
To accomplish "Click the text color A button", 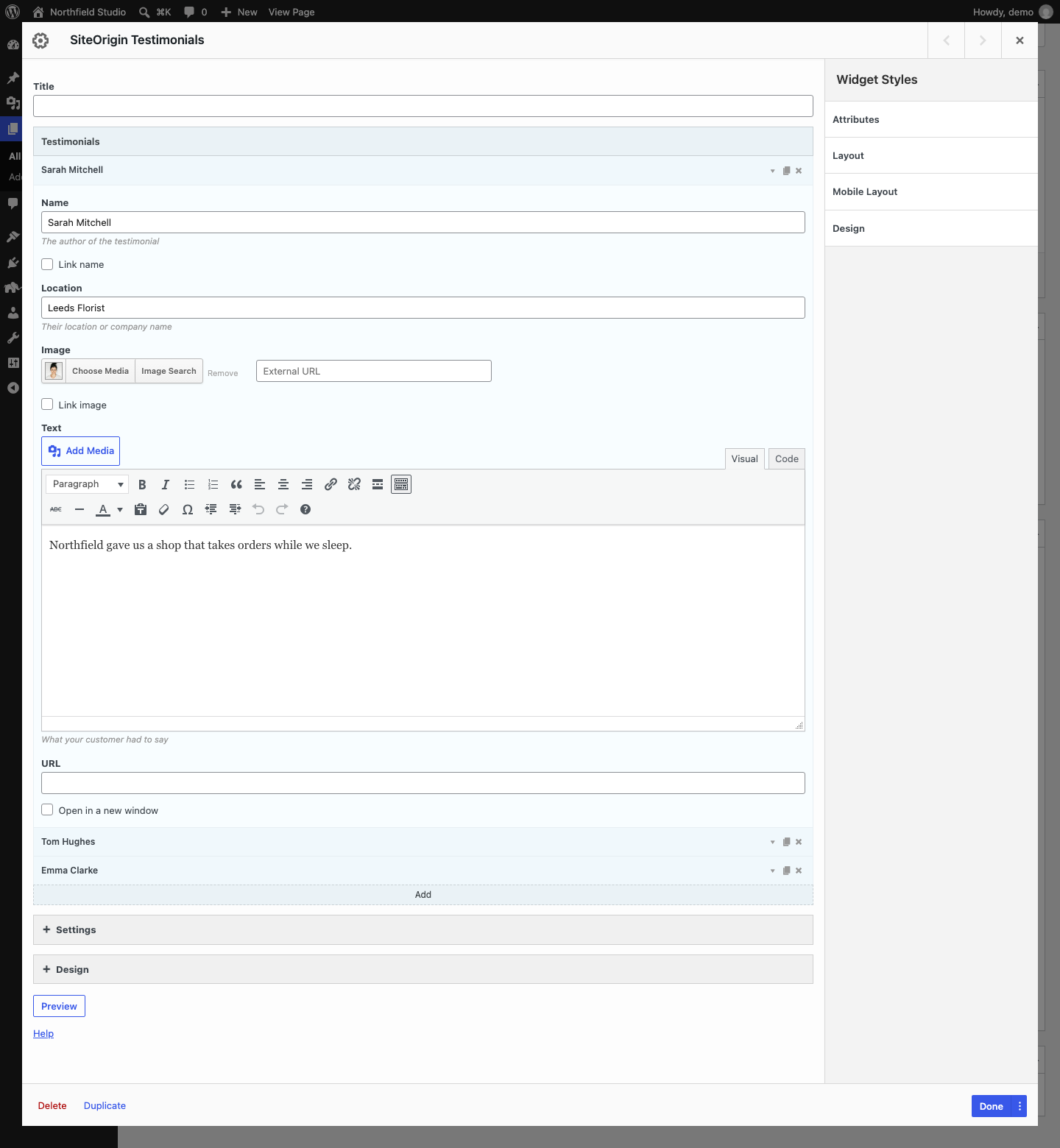I will (x=103, y=509).
